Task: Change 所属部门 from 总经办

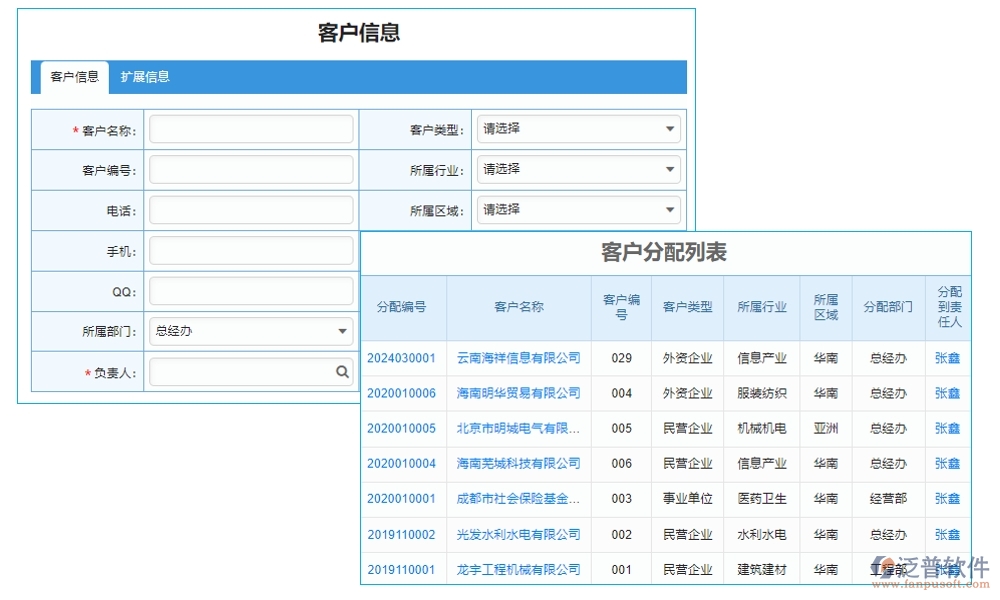Action: [x=341, y=330]
